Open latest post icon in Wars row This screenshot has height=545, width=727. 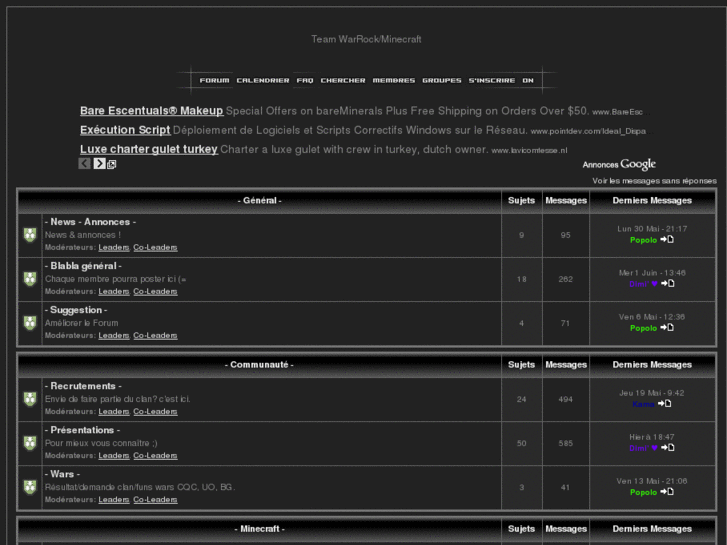667,492
